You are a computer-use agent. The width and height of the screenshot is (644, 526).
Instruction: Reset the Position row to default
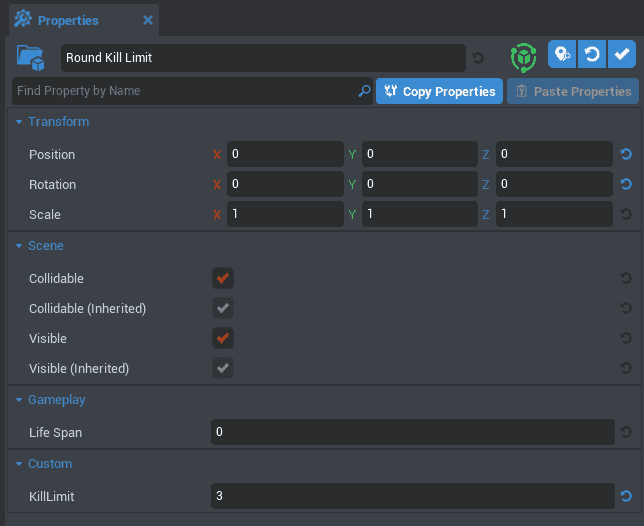point(626,155)
